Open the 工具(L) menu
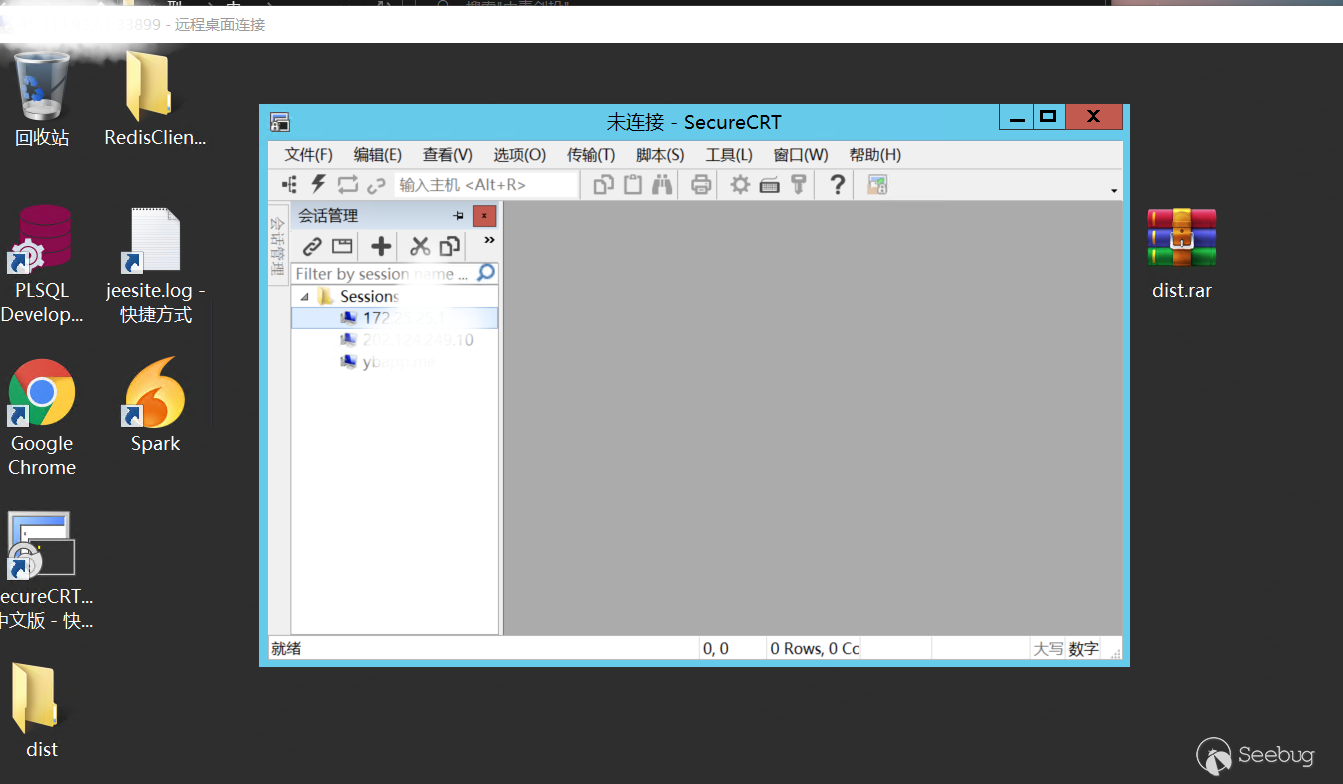 click(x=729, y=155)
